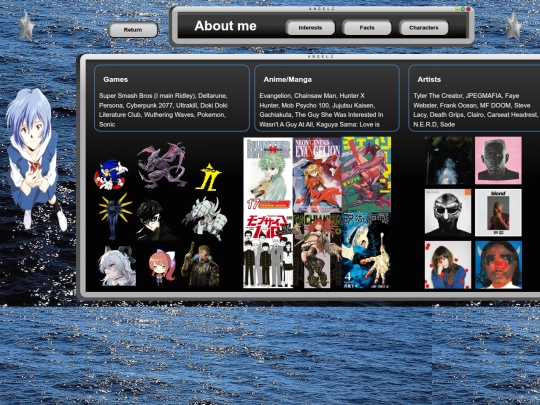Image resolution: width=540 pixels, height=405 pixels.
Task: Click the About me title
Action: click(x=225, y=26)
